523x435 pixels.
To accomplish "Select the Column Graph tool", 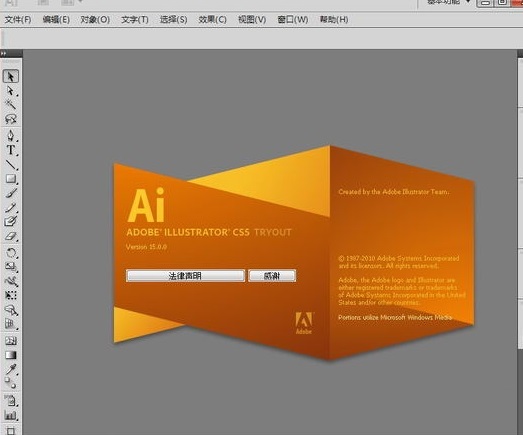I will pos(11,415).
